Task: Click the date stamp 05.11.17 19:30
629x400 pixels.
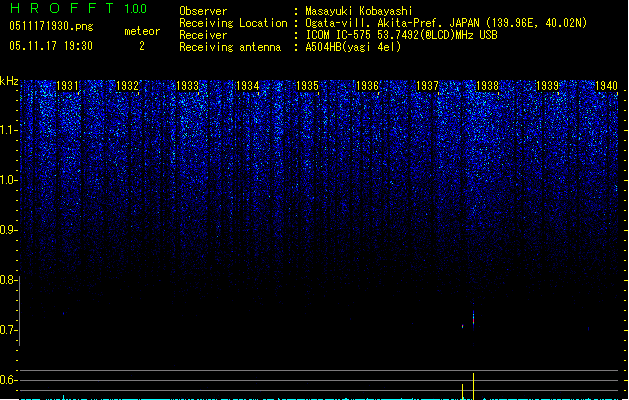Action: tap(51, 46)
